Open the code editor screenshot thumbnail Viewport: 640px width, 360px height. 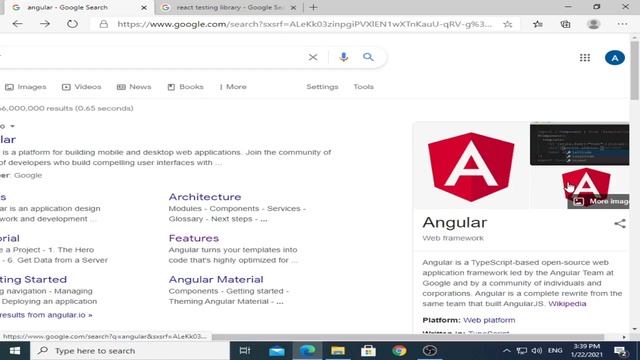pos(579,144)
